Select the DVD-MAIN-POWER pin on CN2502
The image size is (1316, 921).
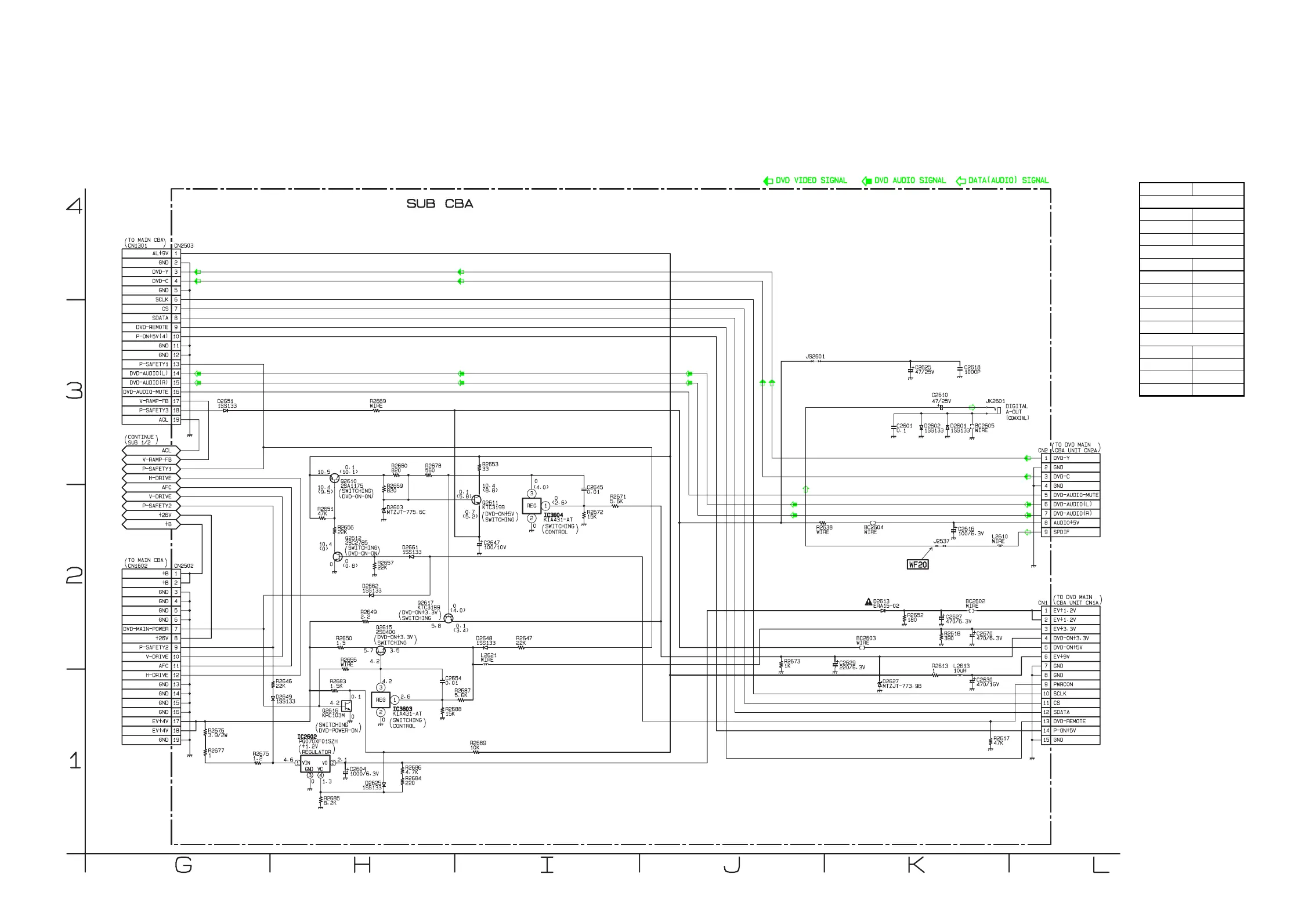point(146,629)
